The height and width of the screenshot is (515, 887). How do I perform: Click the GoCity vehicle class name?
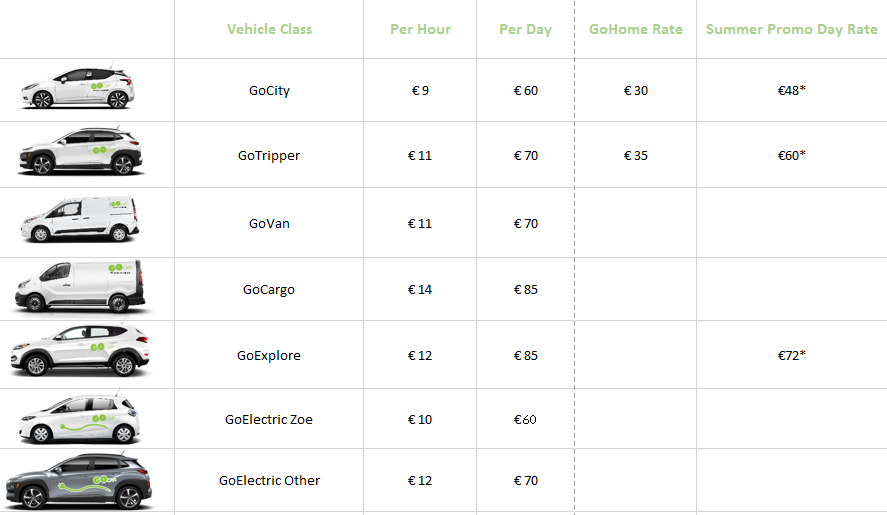[x=269, y=91]
